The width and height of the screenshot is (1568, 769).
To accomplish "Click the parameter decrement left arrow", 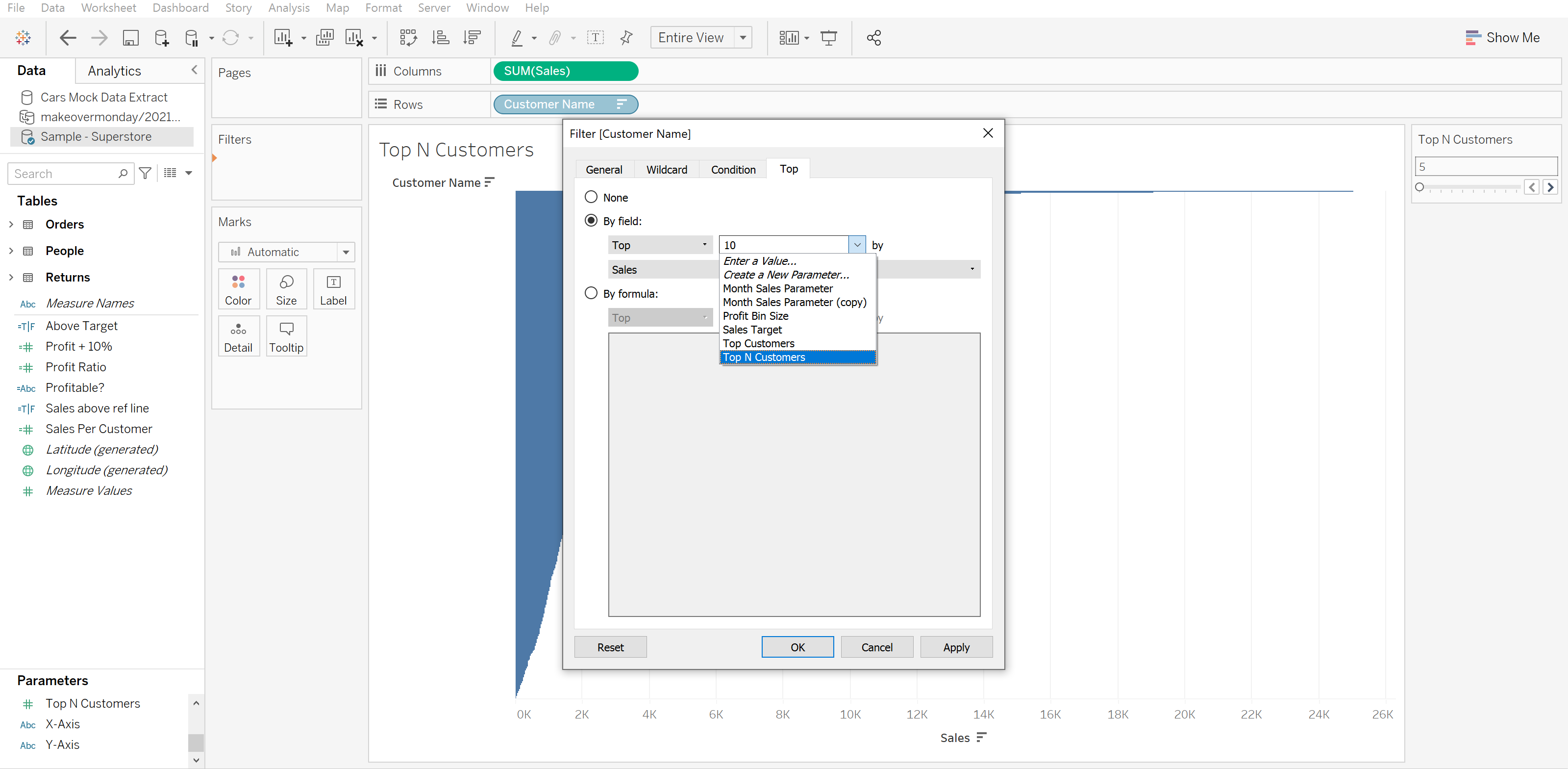I will click(1532, 187).
